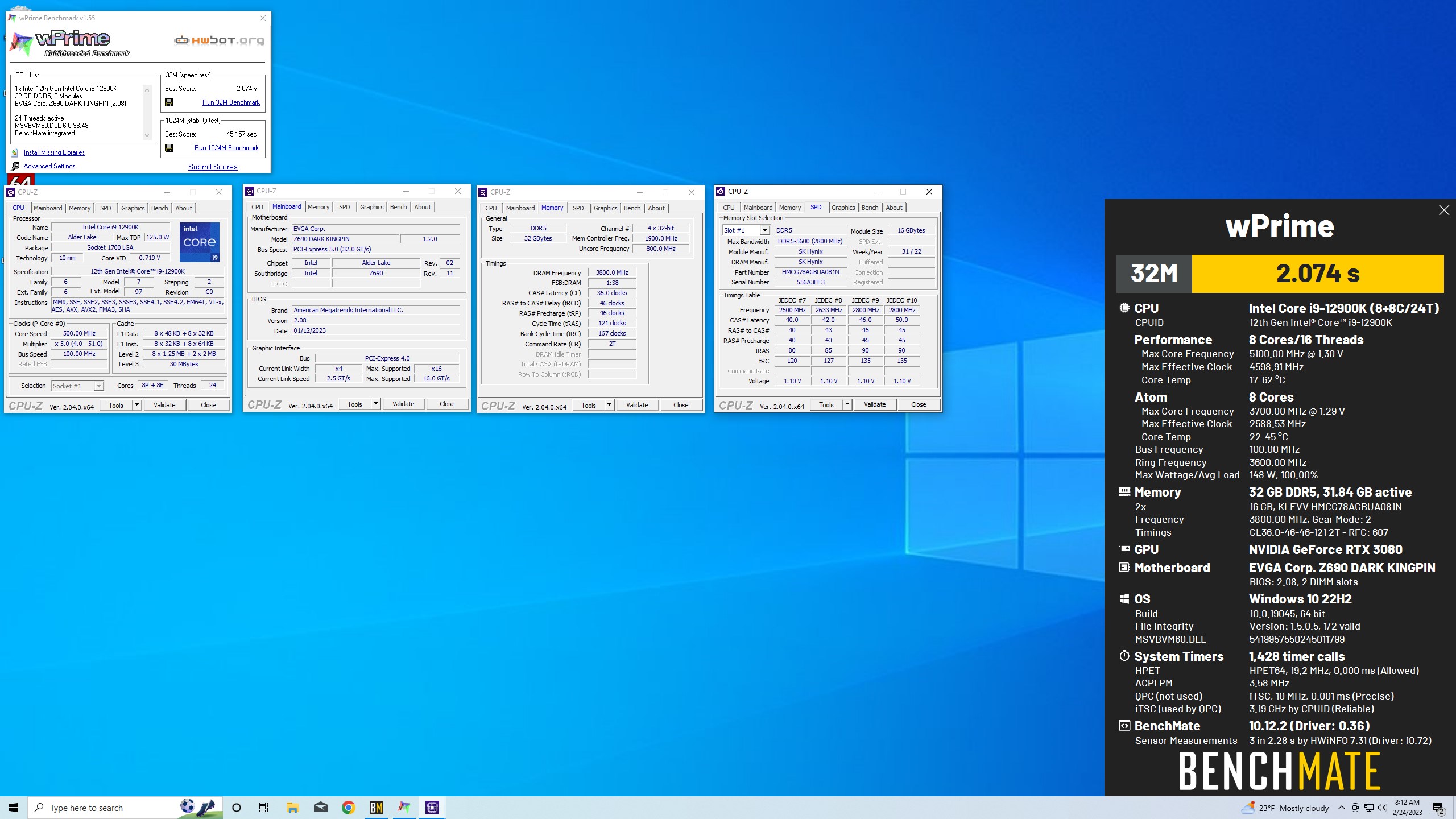Open the Slot #1 memory slot dropdown
Image resolution: width=1456 pixels, height=819 pixels.
[765, 230]
